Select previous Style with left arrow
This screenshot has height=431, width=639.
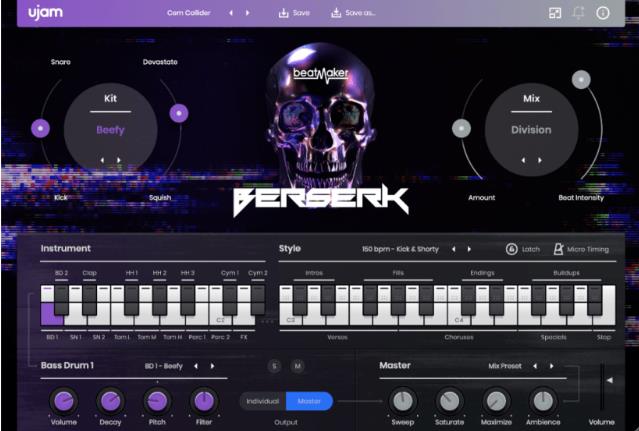click(453, 249)
